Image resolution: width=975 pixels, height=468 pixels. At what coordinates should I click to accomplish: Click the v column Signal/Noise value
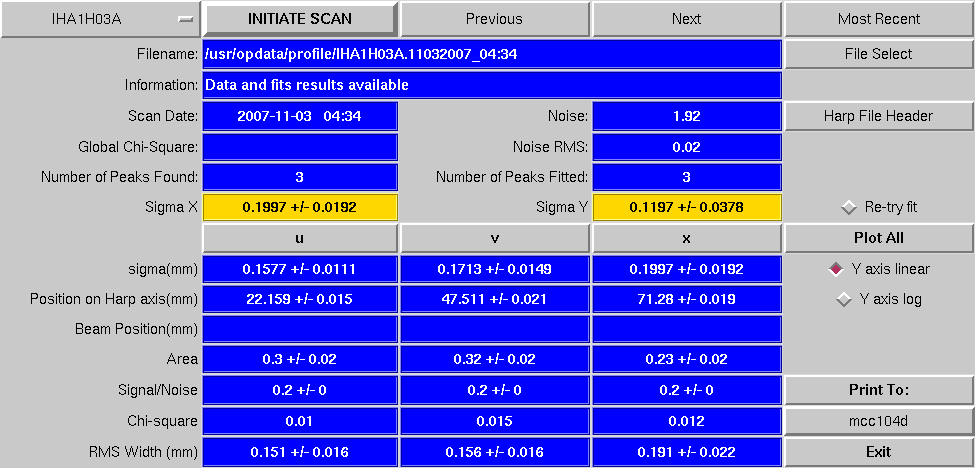494,390
